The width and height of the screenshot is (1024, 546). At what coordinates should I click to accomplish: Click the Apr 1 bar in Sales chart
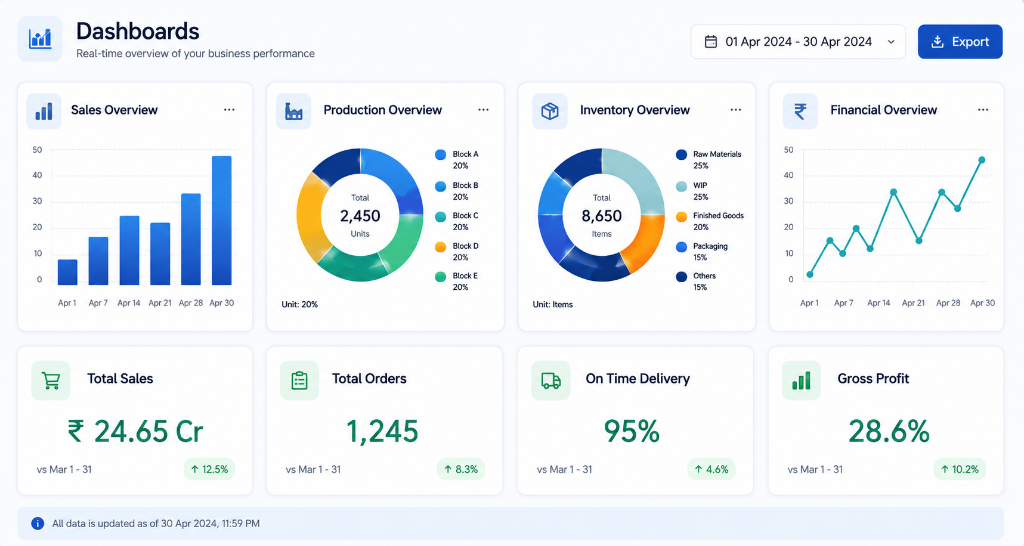tap(67, 272)
